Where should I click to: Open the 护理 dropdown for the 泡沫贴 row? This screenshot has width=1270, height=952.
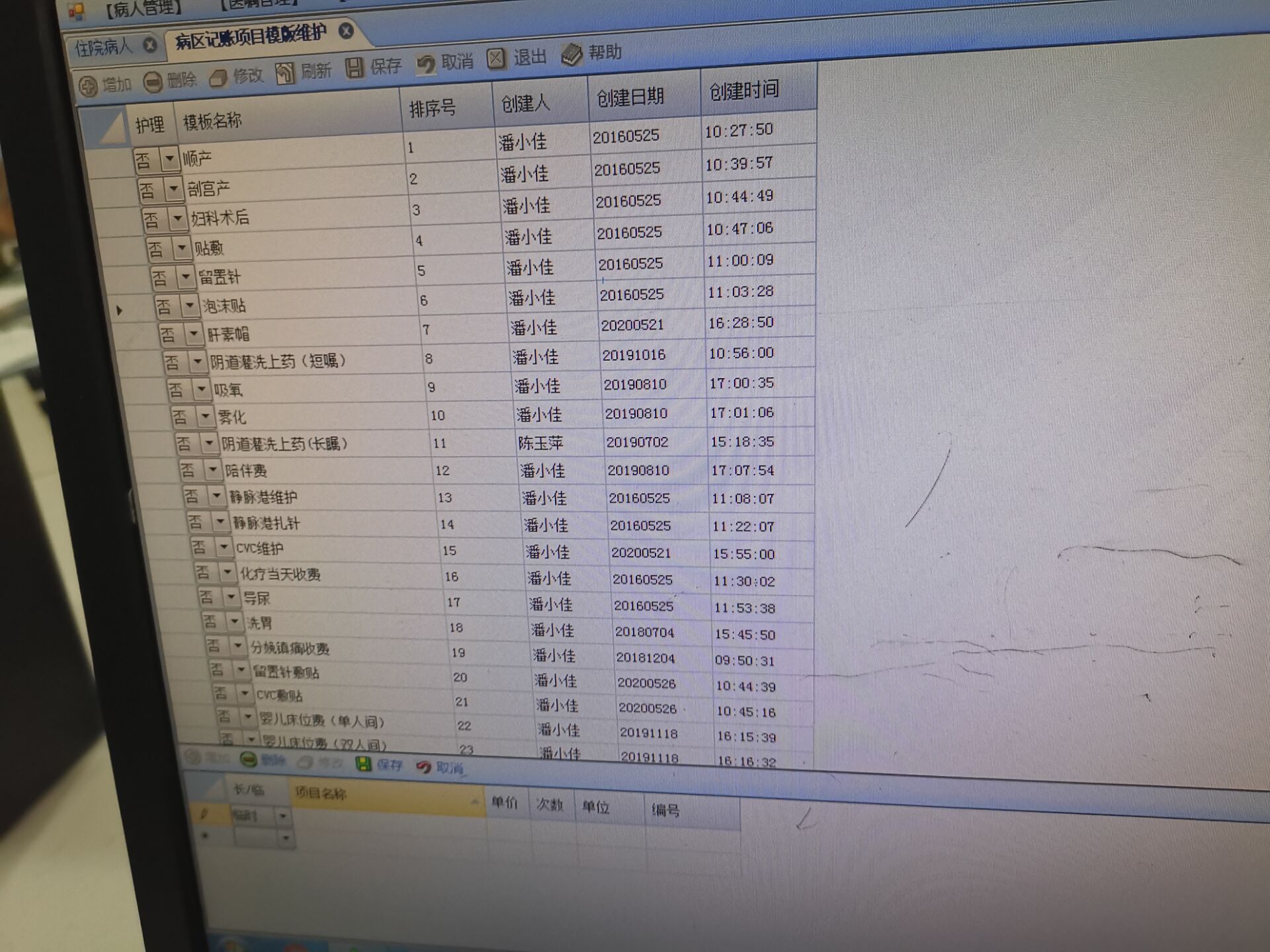190,305
